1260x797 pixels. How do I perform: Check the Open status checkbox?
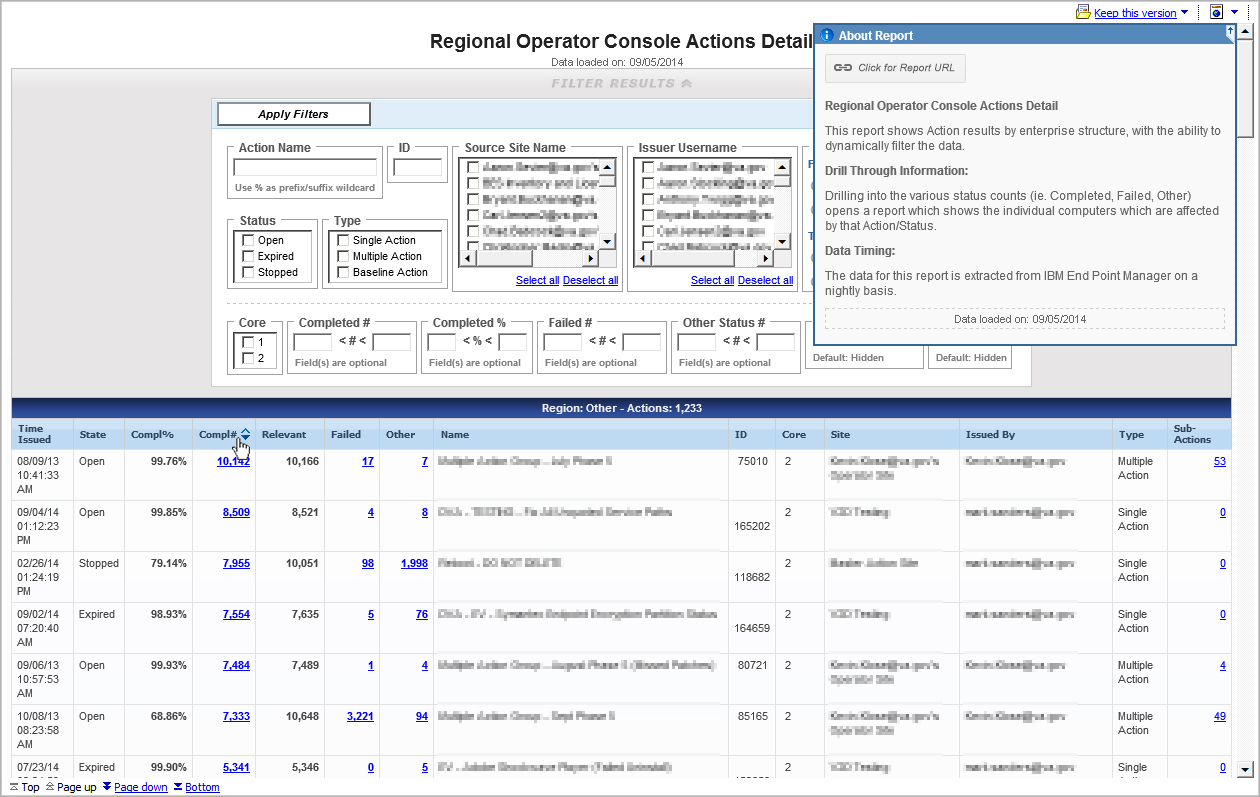pyautogui.click(x=247, y=240)
